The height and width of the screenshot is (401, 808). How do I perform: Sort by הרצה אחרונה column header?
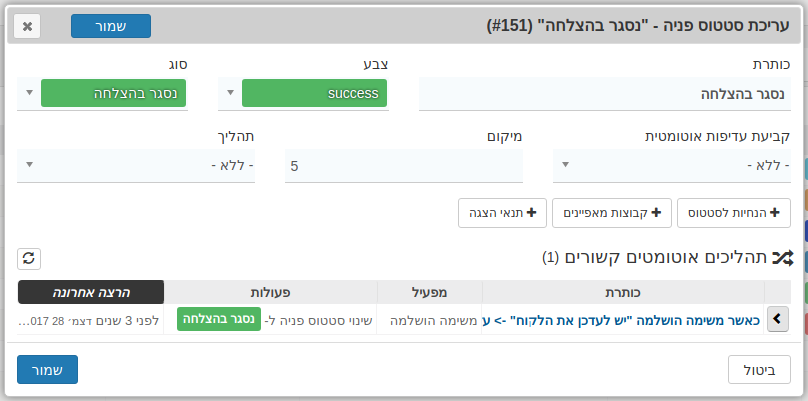click(91, 292)
